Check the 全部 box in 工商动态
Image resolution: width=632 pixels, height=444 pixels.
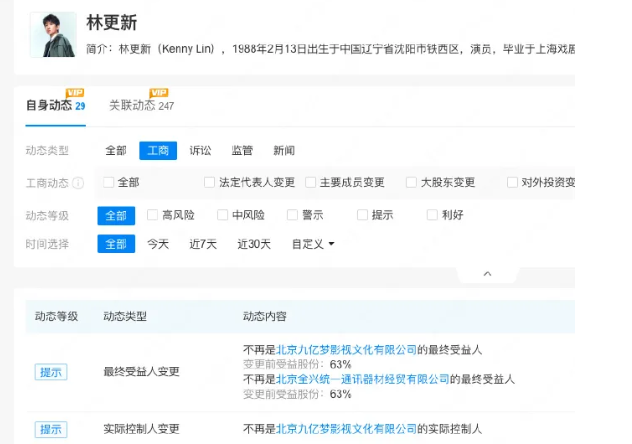point(108,183)
